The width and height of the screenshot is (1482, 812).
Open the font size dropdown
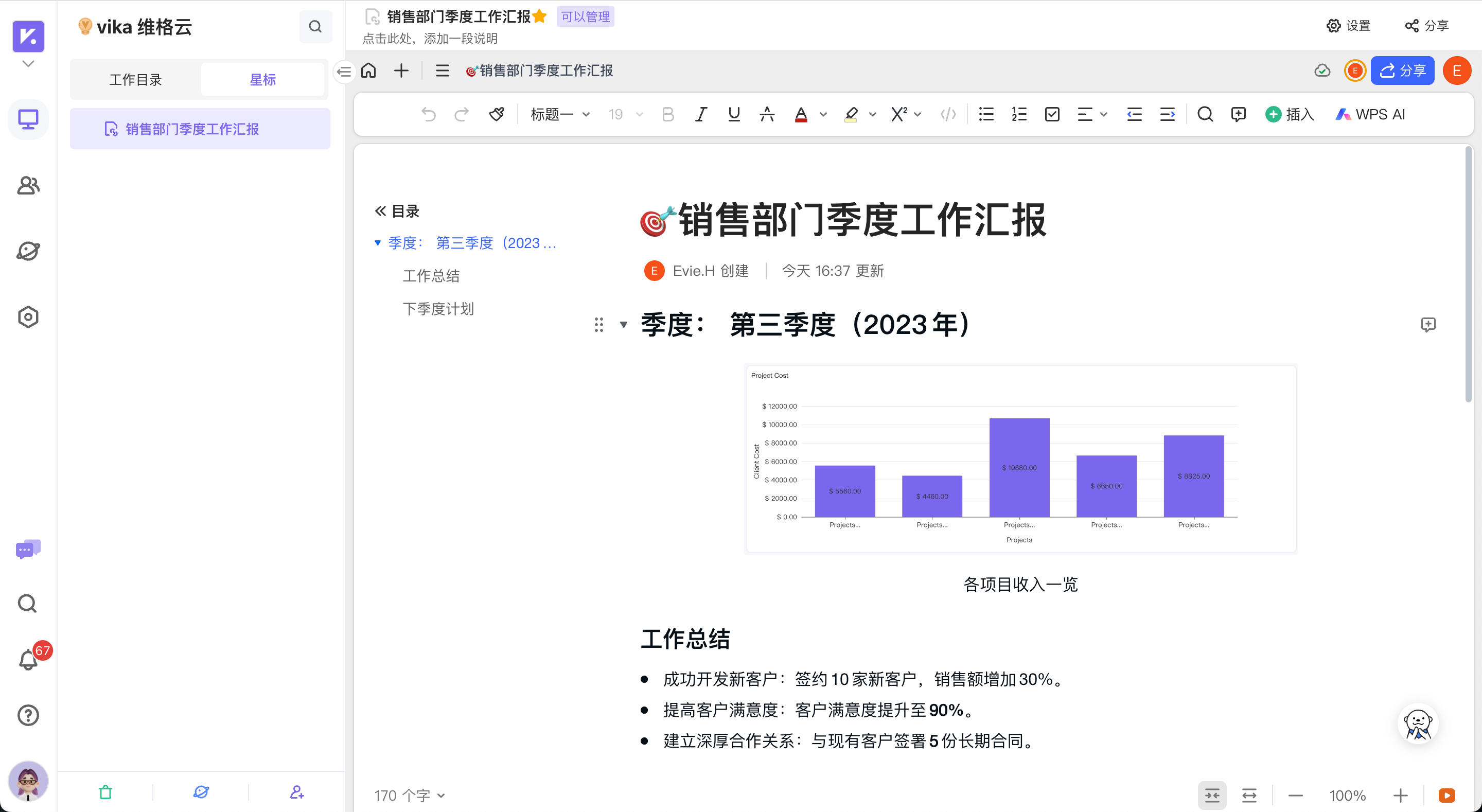[624, 114]
